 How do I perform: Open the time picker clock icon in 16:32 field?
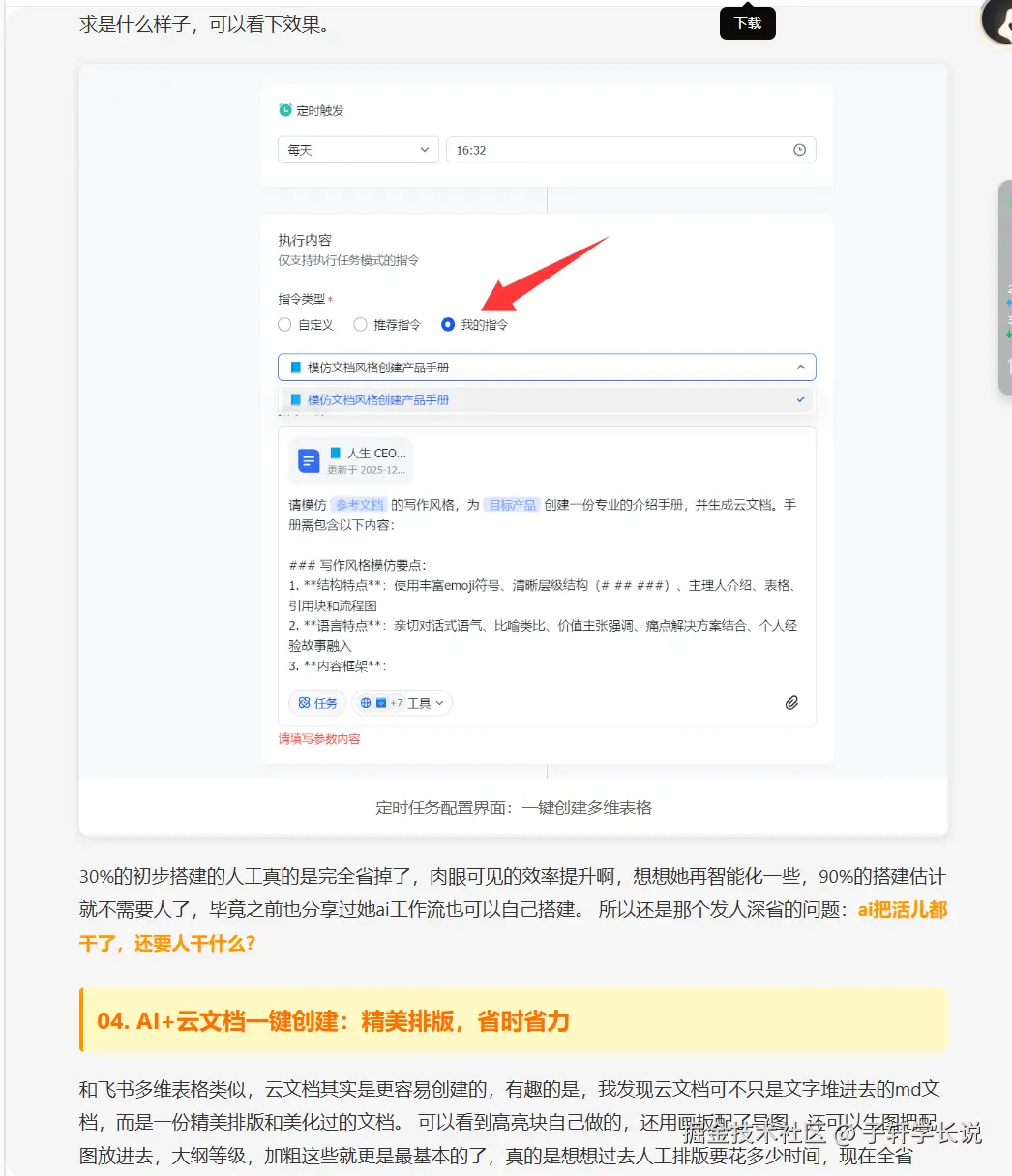click(799, 149)
